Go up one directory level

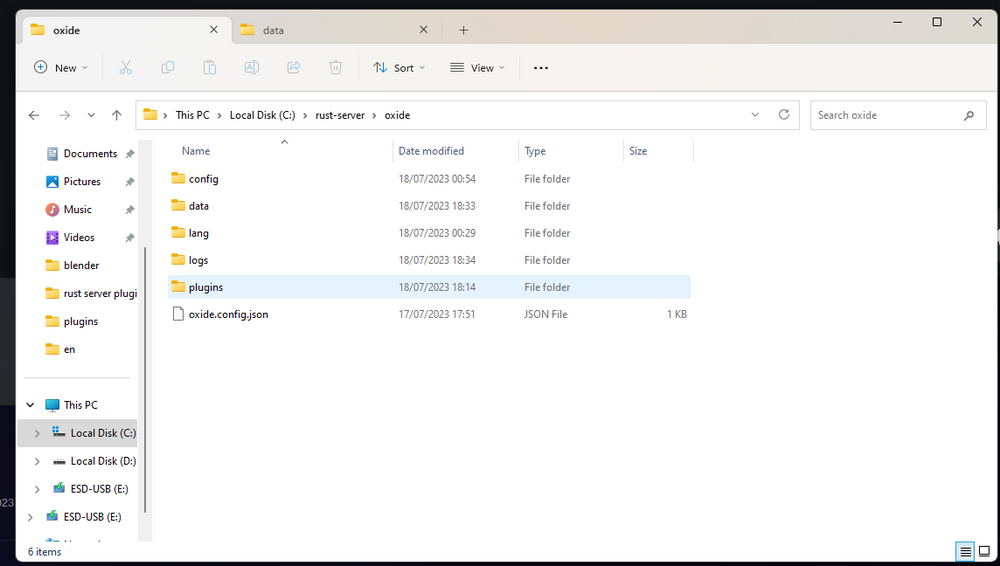pyautogui.click(x=117, y=115)
